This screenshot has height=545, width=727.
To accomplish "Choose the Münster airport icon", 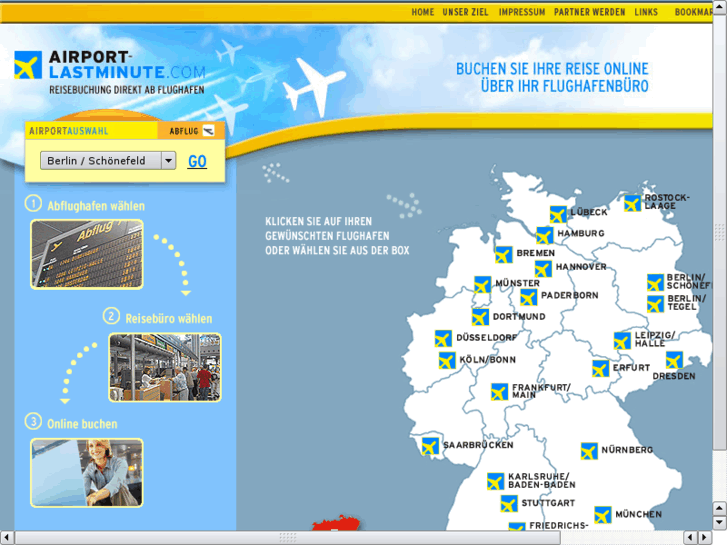I will [482, 284].
